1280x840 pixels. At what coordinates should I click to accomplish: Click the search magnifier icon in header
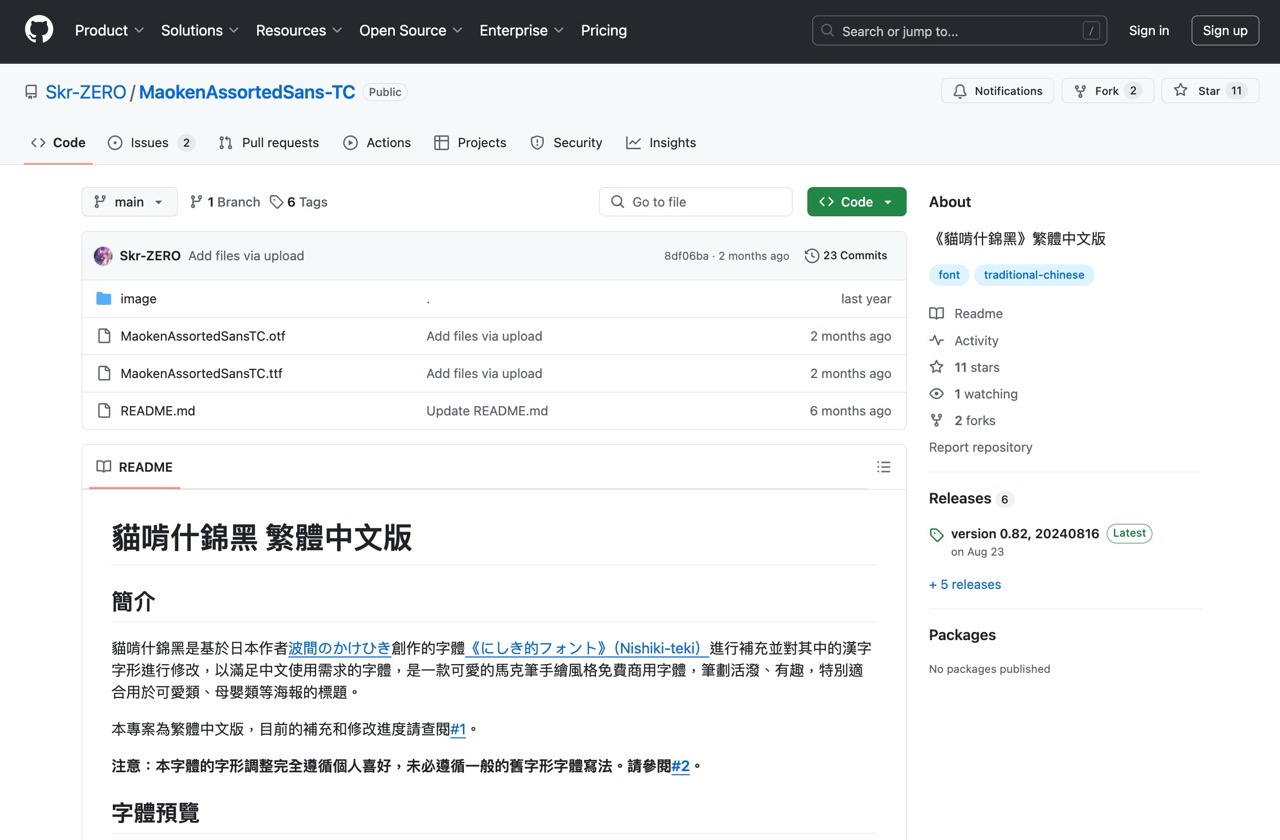[828, 31]
